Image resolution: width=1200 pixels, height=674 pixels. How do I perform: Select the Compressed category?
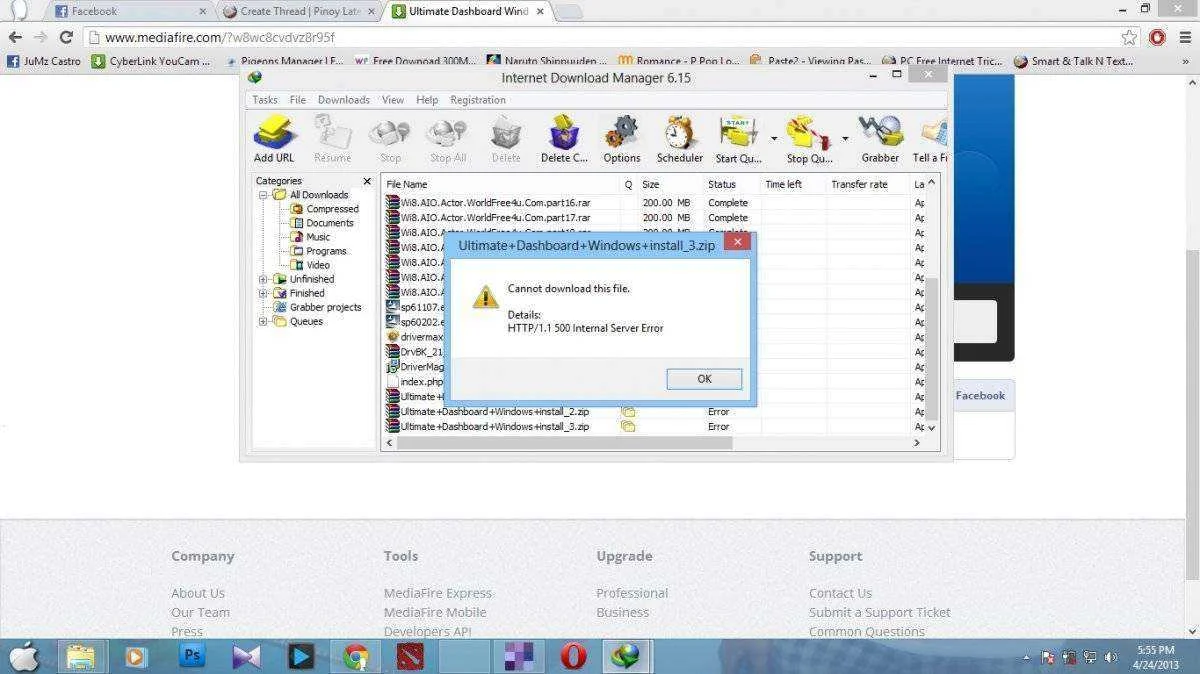(332, 209)
